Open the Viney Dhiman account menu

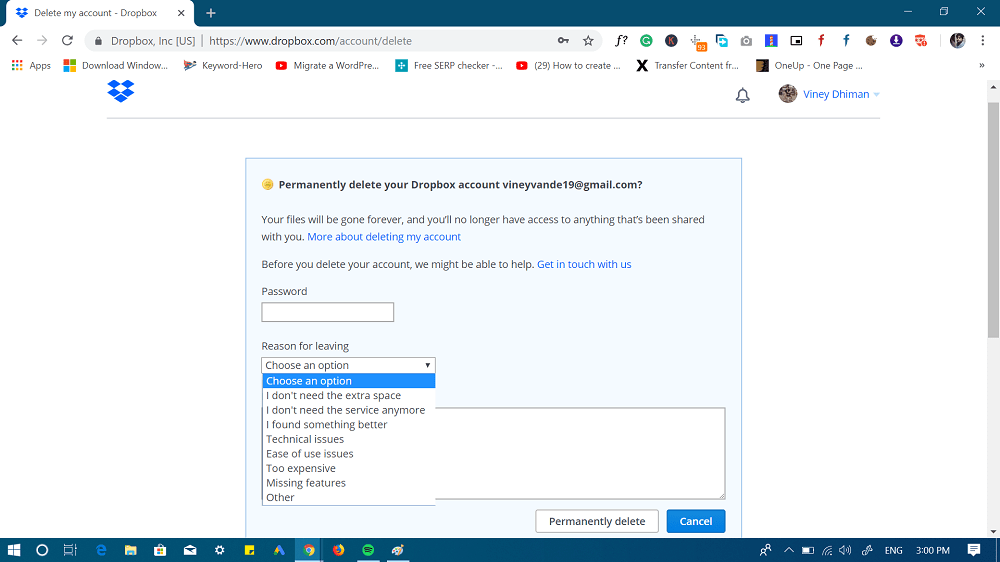coord(841,94)
